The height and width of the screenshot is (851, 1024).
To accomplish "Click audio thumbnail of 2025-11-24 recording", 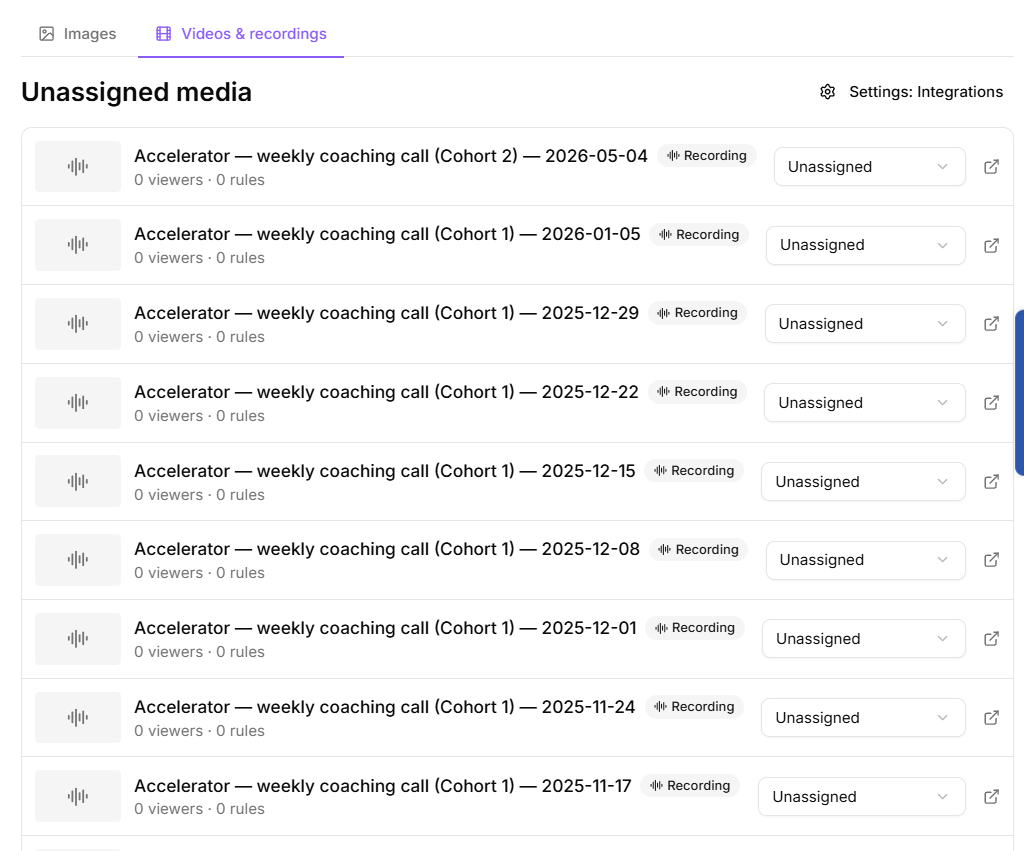I will click(78, 718).
